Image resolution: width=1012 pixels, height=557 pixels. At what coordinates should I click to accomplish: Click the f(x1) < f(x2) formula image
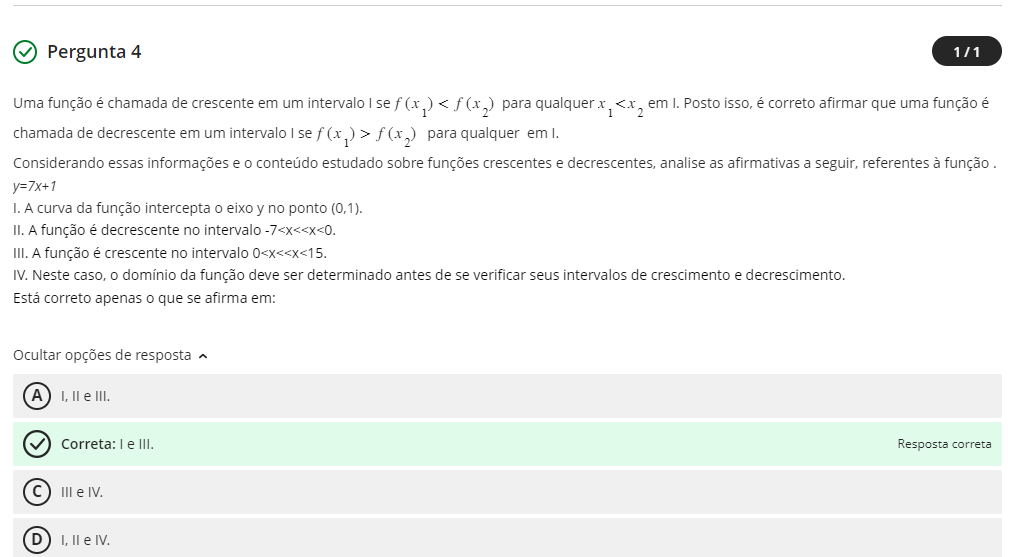pyautogui.click(x=444, y=105)
